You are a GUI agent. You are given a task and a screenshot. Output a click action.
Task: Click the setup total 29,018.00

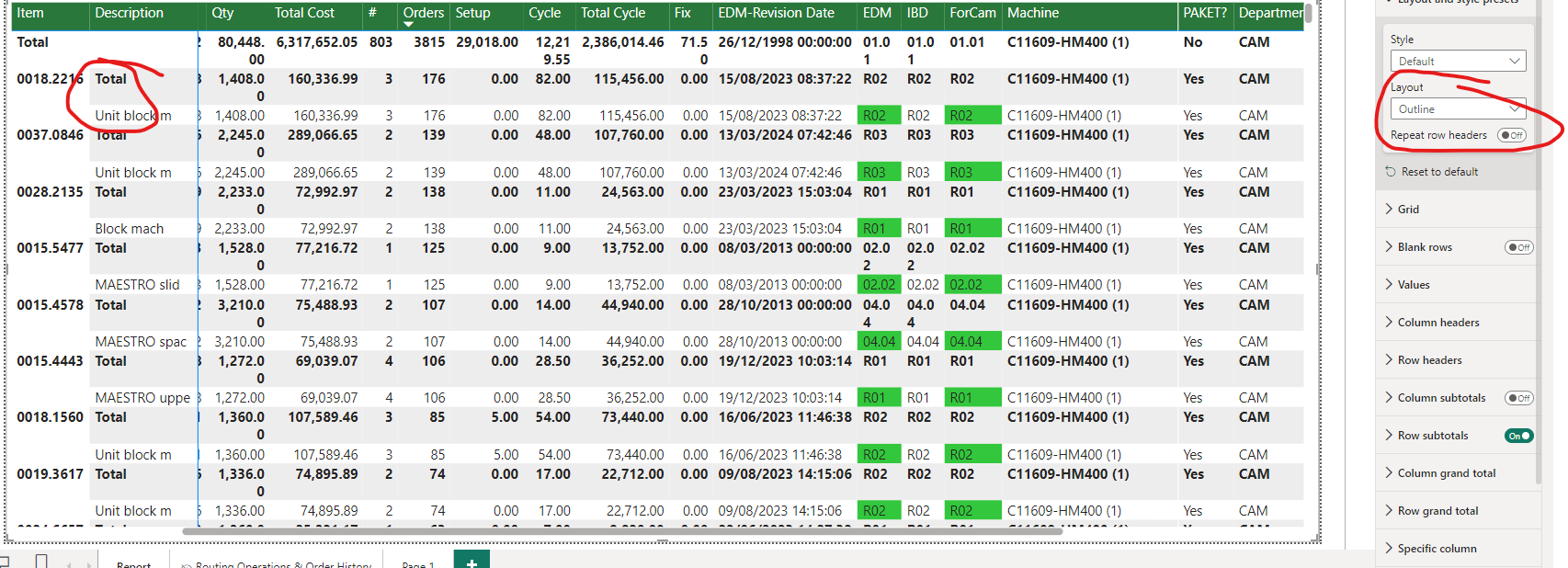click(x=487, y=42)
